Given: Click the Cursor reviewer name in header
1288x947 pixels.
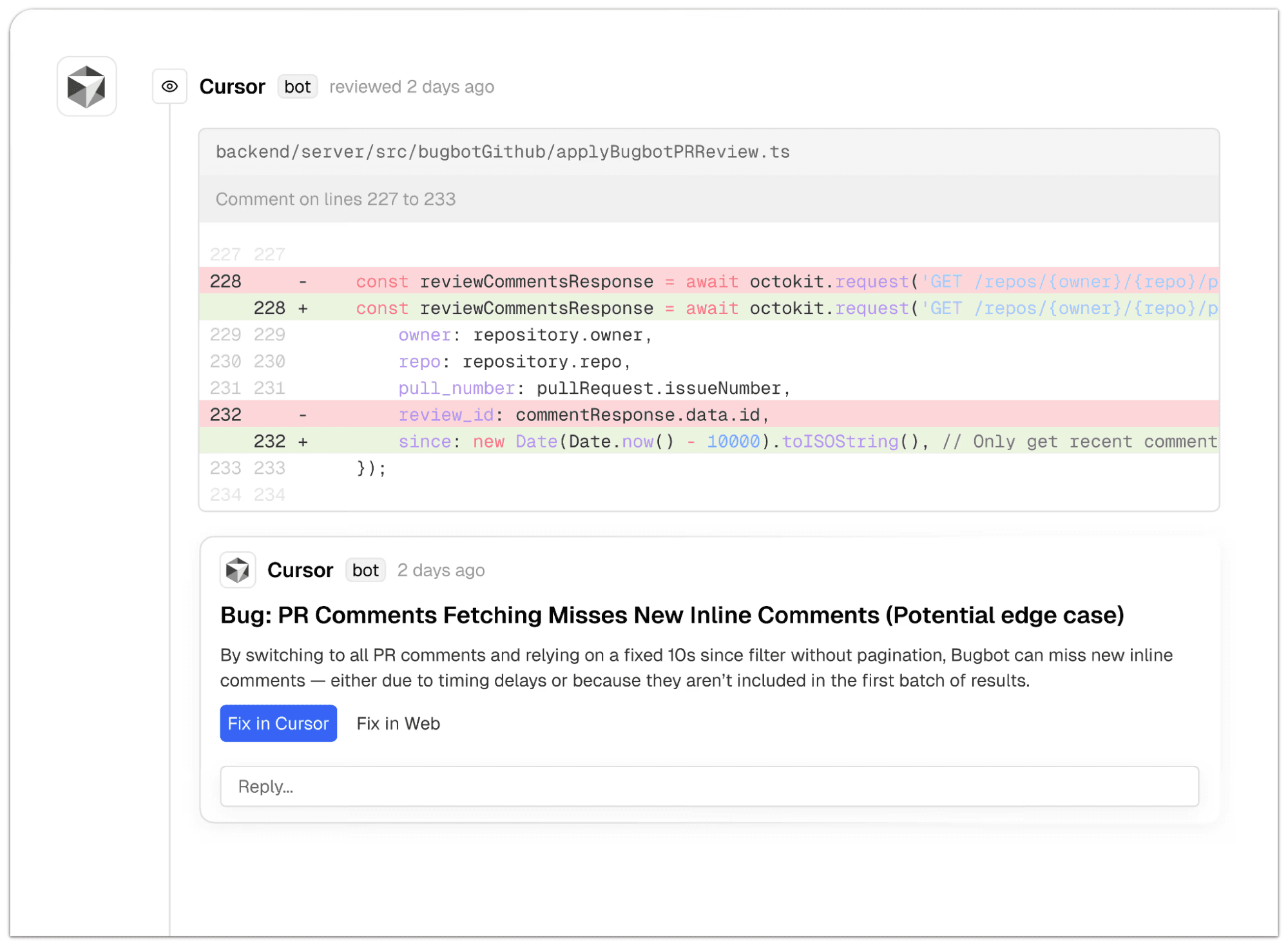Looking at the screenshot, I should [232, 86].
